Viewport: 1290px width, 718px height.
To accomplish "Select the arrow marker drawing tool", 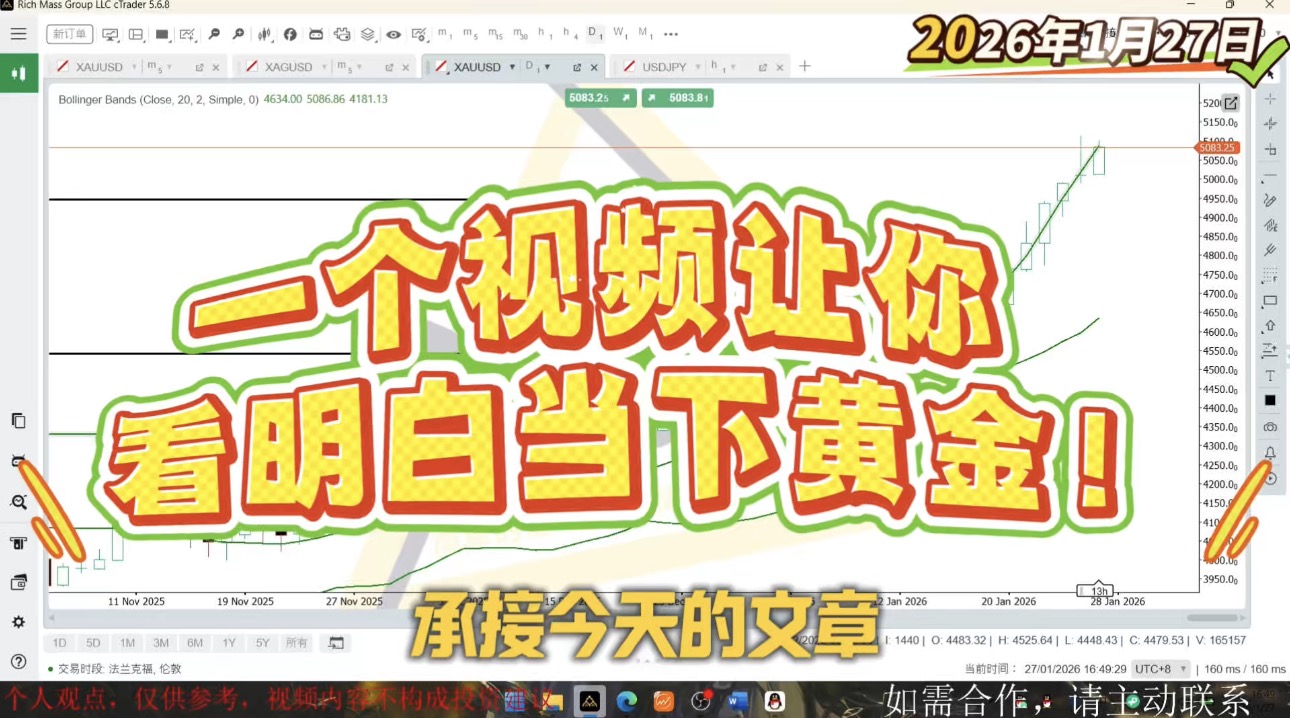I will click(1270, 325).
